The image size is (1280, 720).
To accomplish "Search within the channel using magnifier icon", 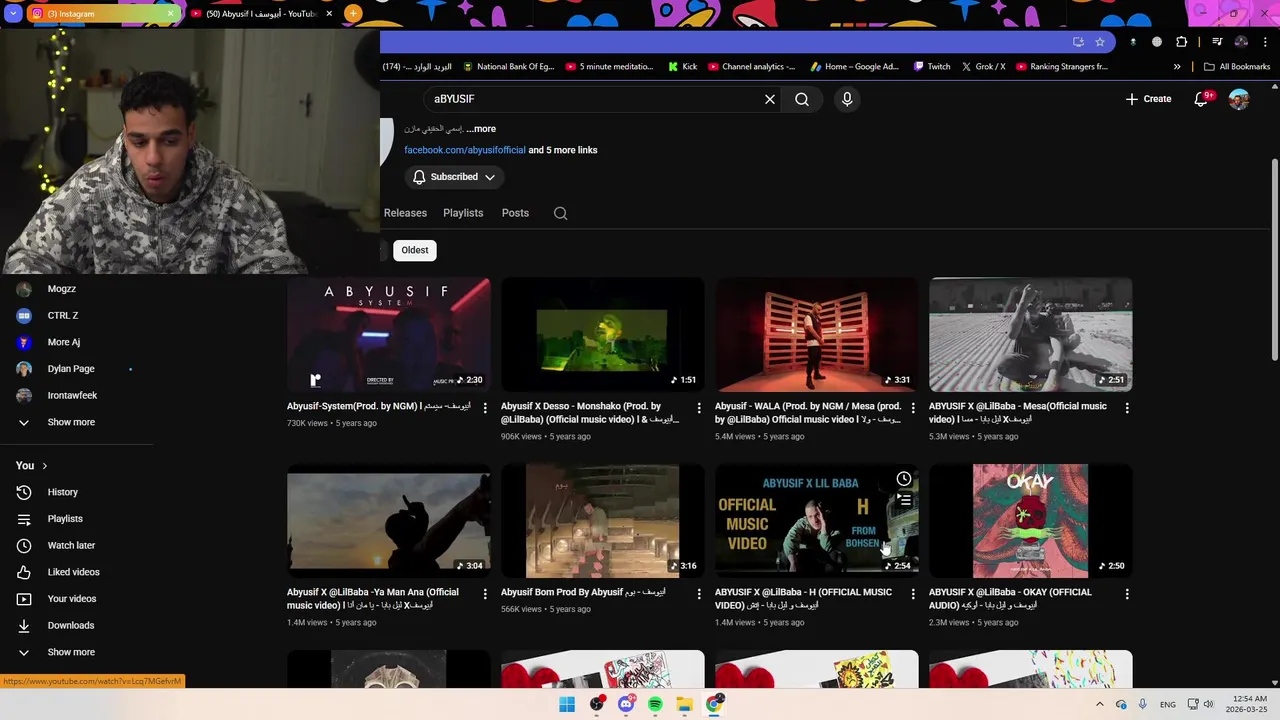I will (x=561, y=213).
